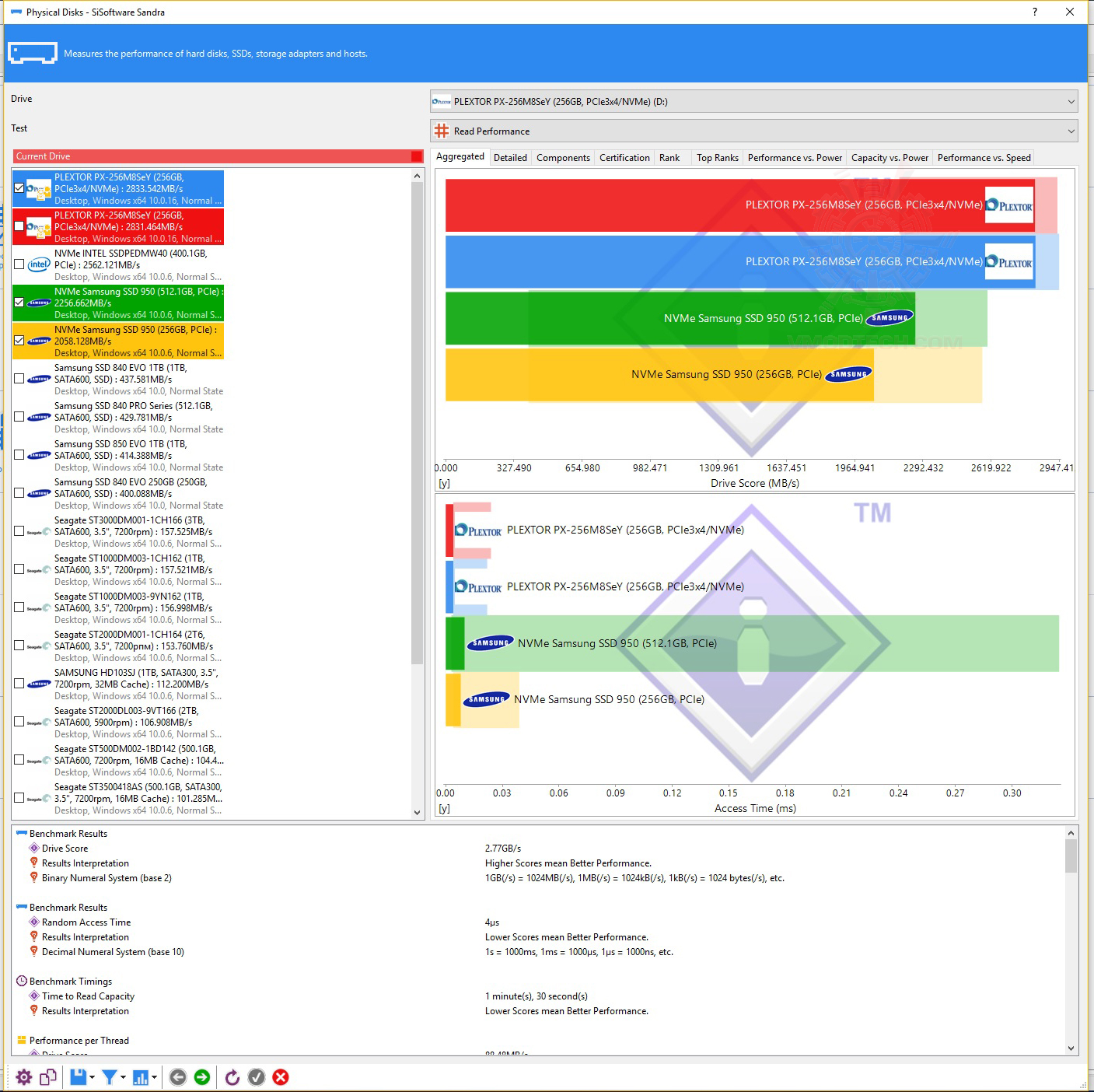
Task: Click the red X cancel icon
Action: tap(281, 1077)
